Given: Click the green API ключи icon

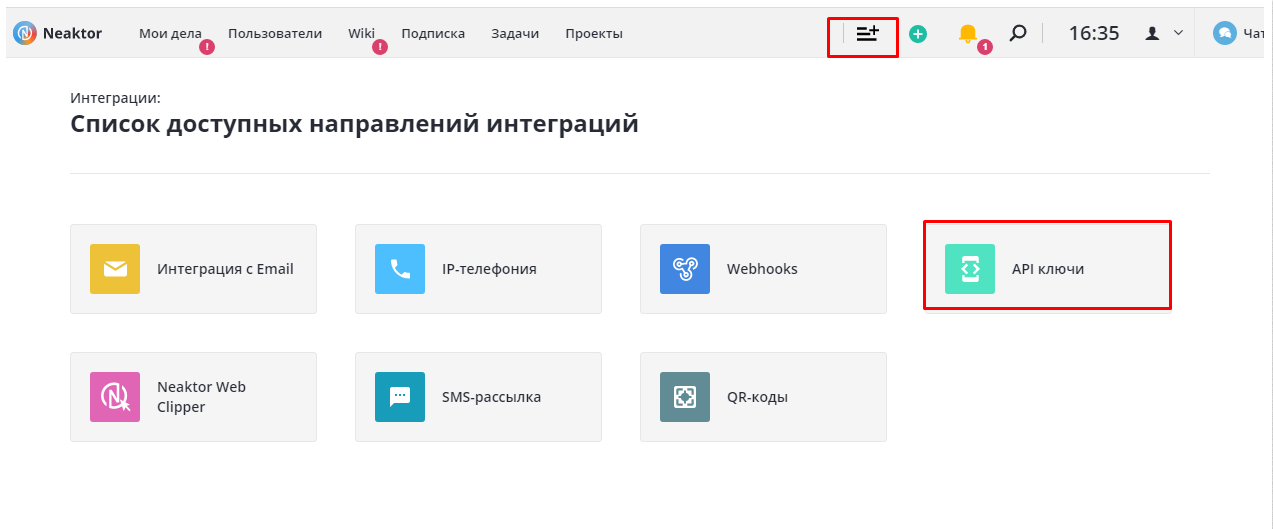Looking at the screenshot, I should tap(970, 269).
